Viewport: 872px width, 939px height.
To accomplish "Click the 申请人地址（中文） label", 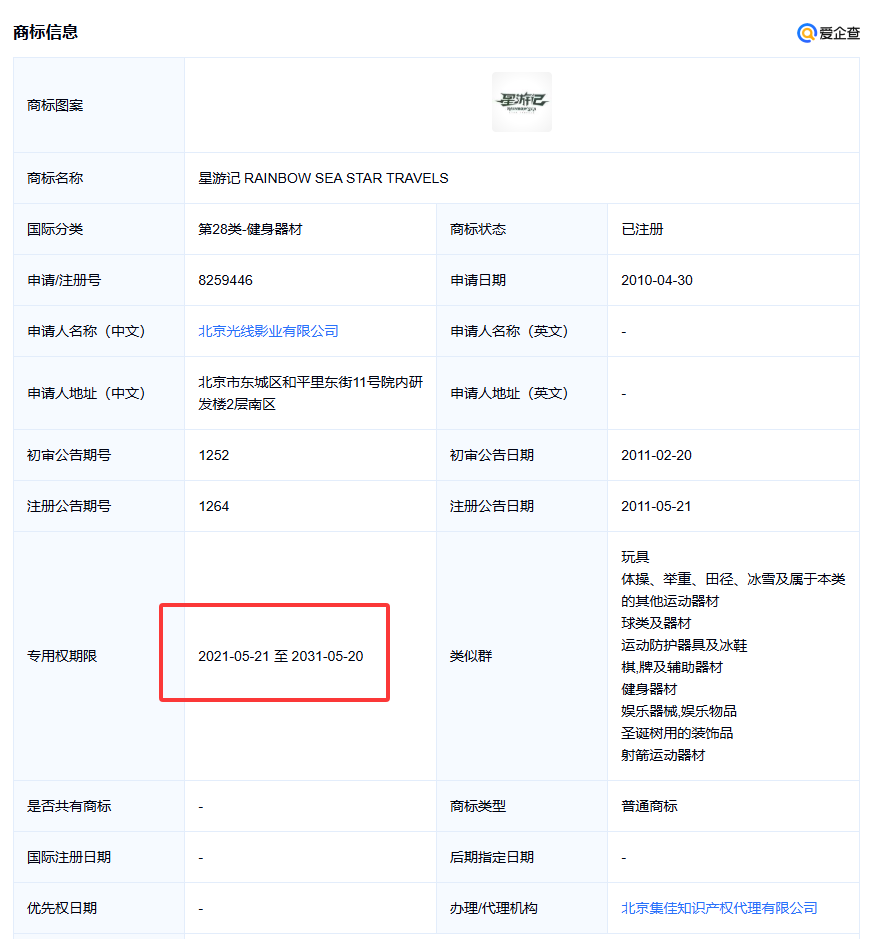I will [86, 393].
